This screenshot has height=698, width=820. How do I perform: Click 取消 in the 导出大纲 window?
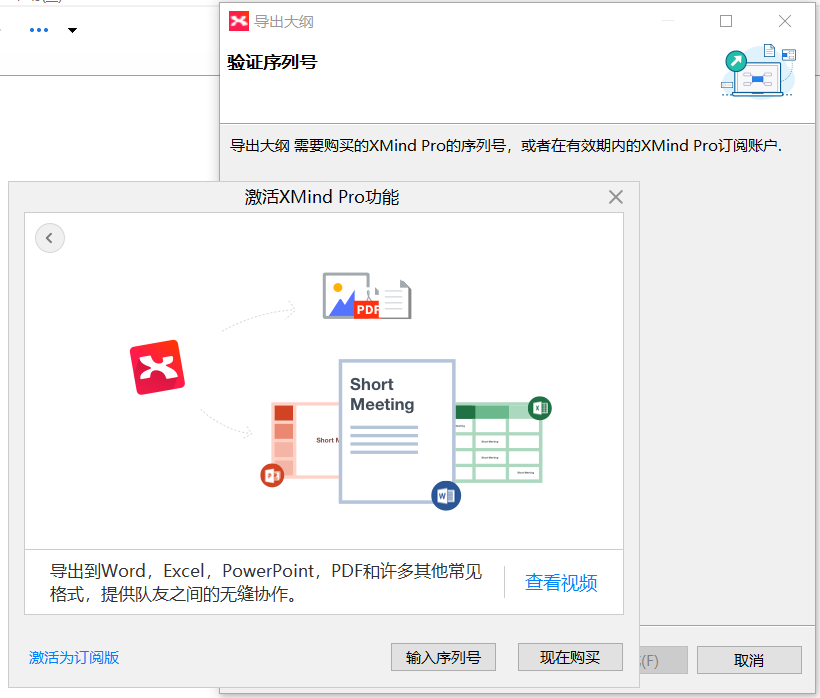click(749, 660)
